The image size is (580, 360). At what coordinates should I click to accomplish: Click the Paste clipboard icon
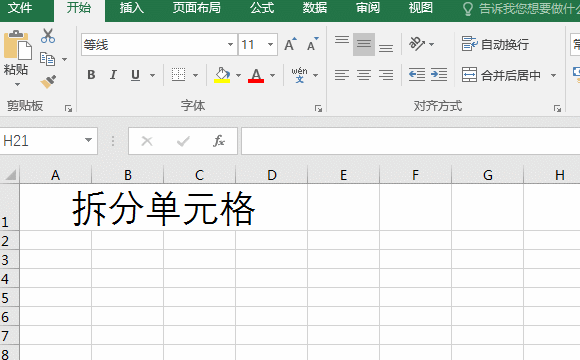coord(17,45)
